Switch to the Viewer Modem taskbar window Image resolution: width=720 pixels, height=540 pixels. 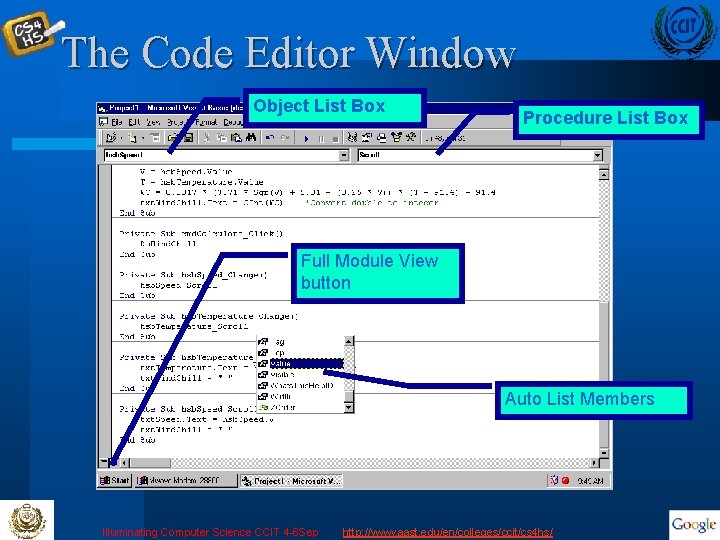click(186, 480)
